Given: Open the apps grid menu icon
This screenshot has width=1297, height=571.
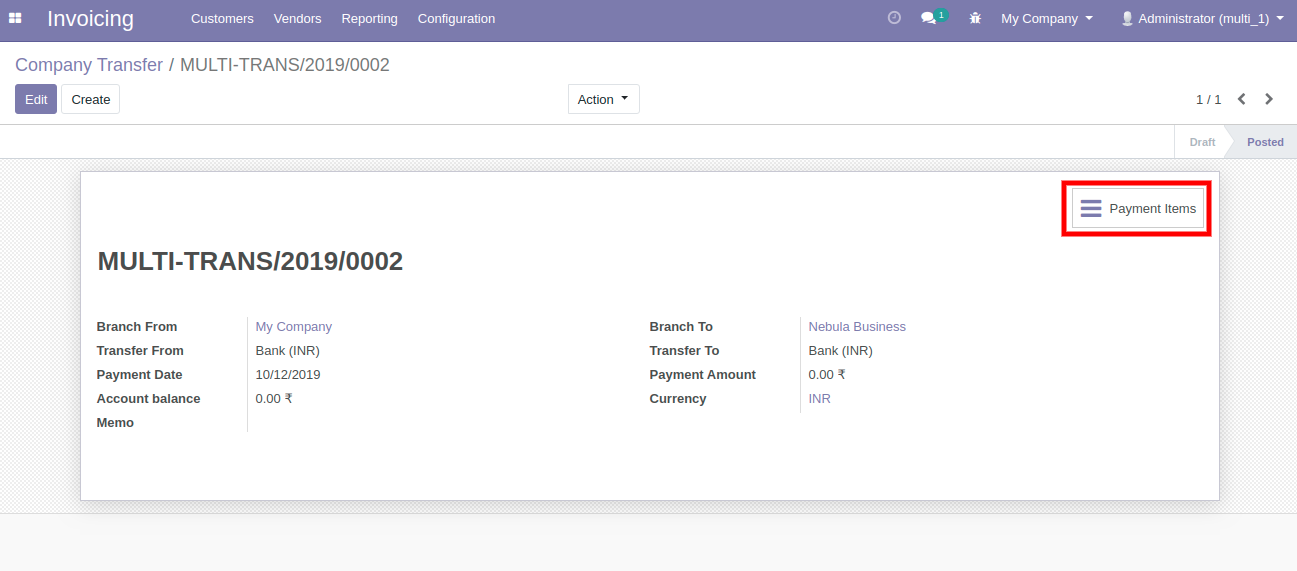Looking at the screenshot, I should (x=15, y=18).
